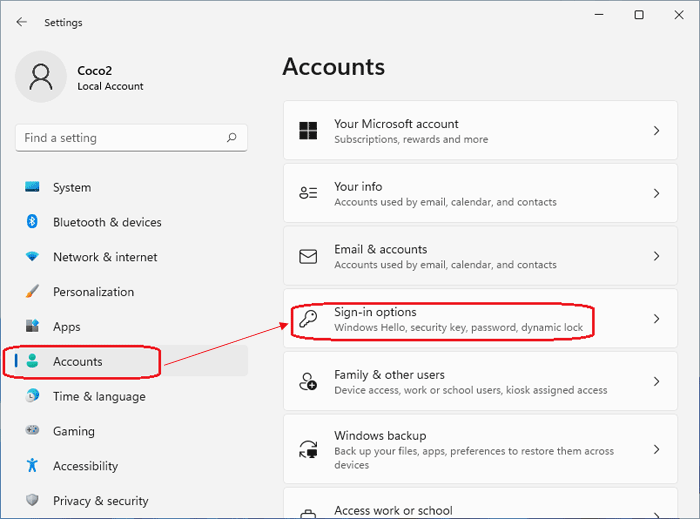Click the add-user icon for Family & other users
700x519 pixels.
pos(308,382)
